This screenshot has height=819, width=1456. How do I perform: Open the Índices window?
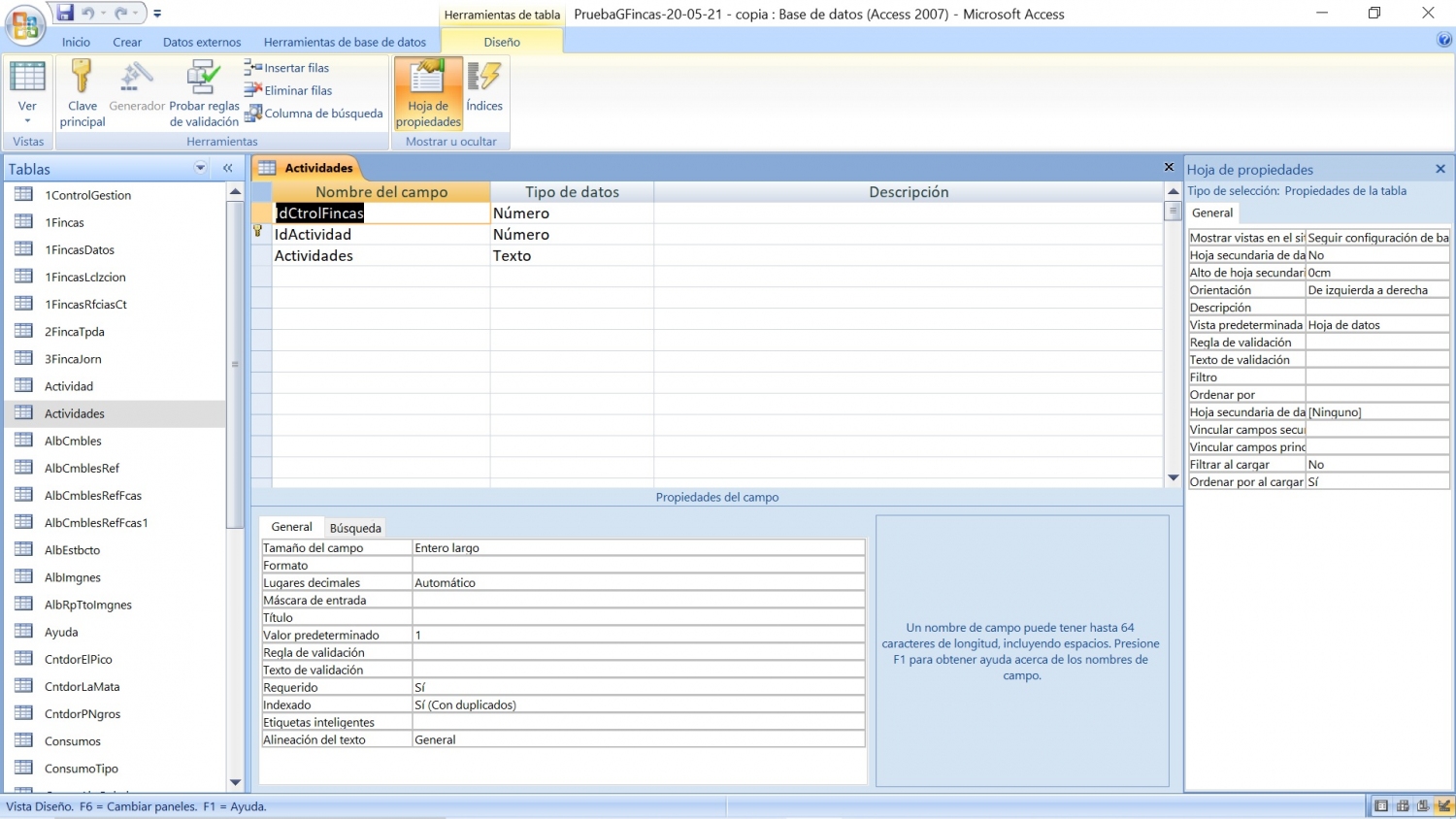click(484, 87)
